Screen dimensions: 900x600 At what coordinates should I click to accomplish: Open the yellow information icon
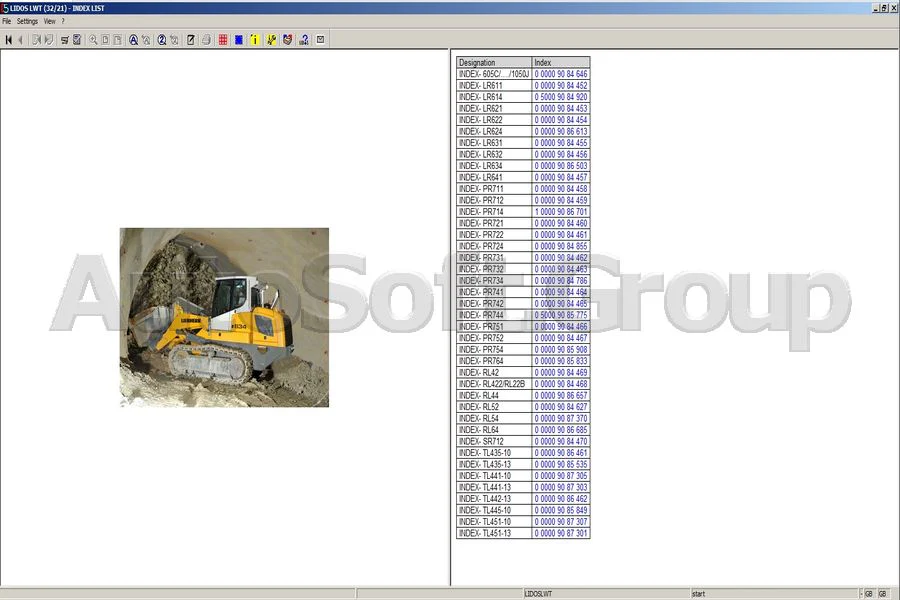256,39
